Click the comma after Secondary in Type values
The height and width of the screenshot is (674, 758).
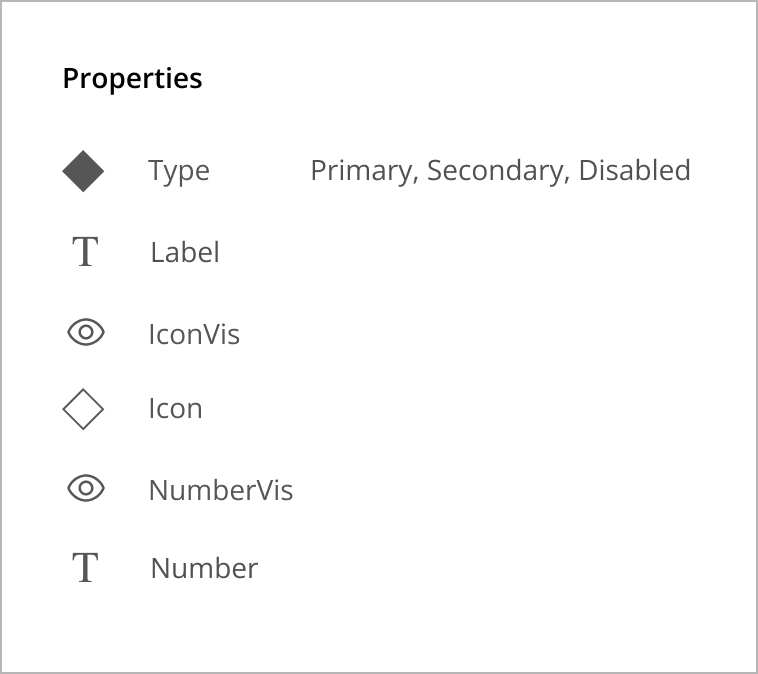click(x=567, y=180)
